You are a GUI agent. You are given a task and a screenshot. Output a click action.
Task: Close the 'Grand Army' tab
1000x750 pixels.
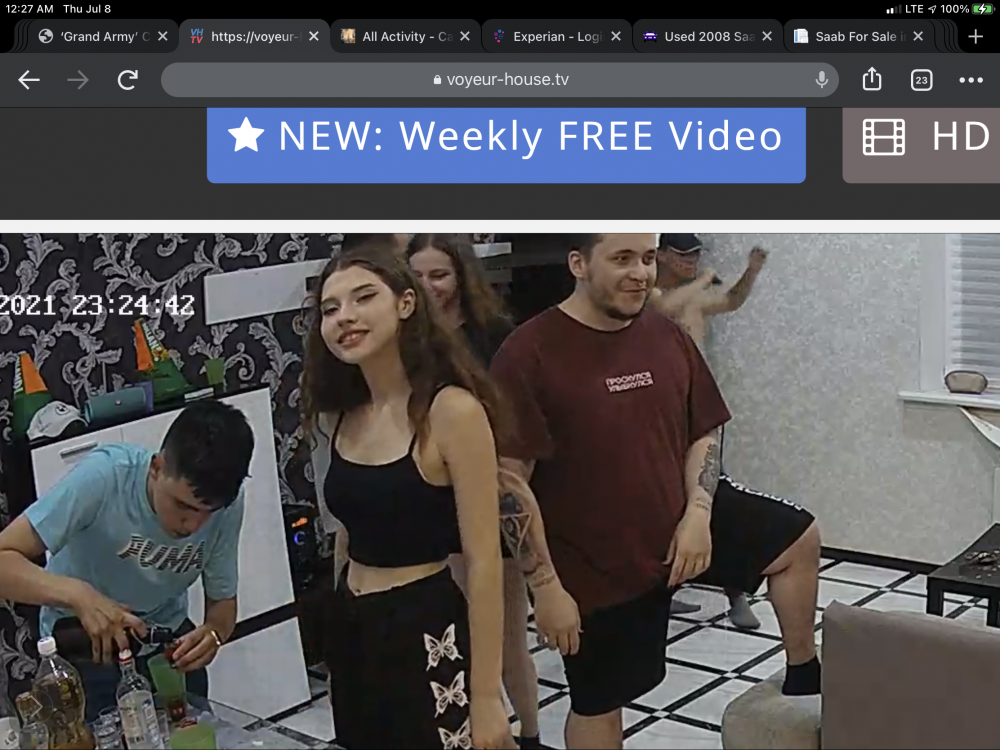pyautogui.click(x=163, y=36)
